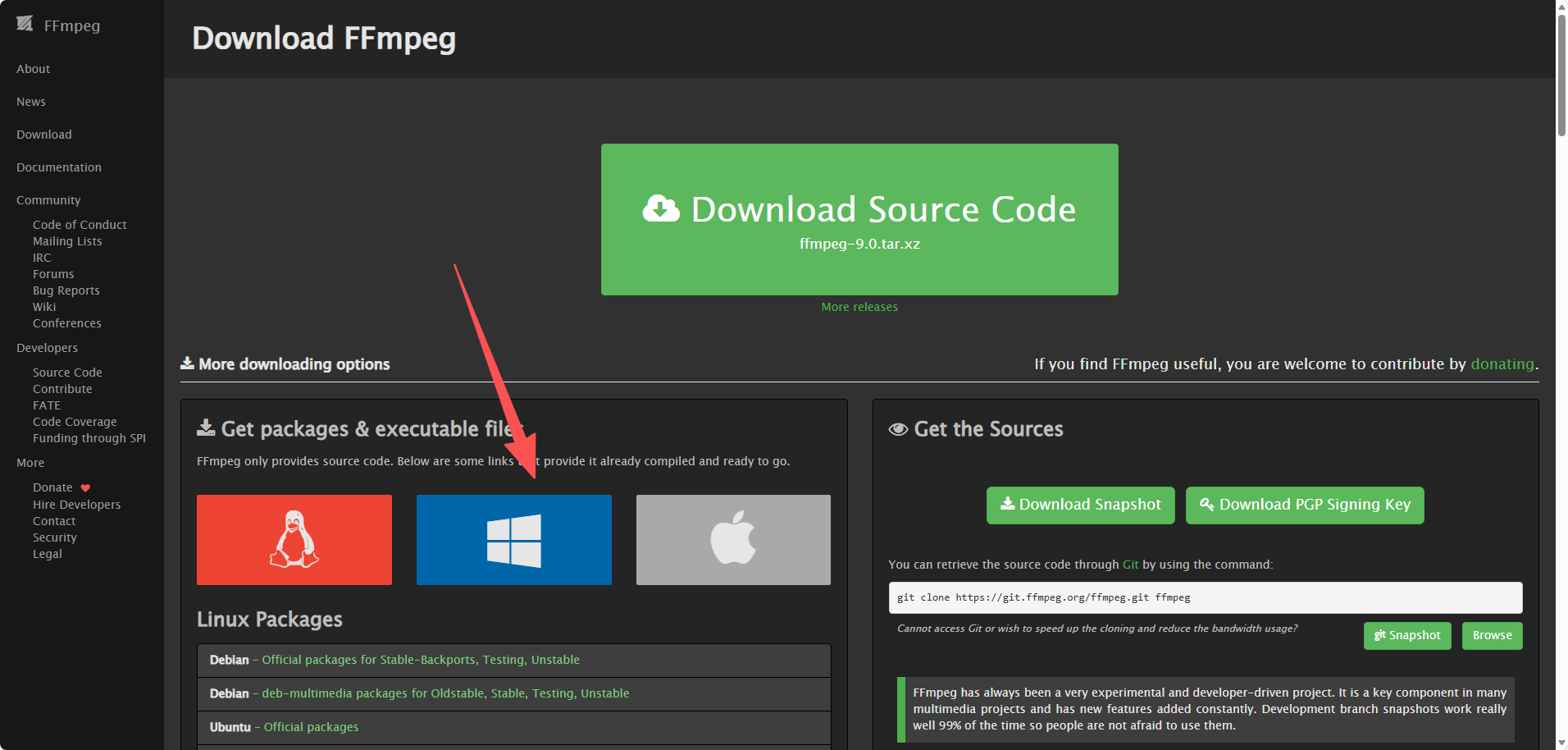This screenshot has height=750, width=1568.
Task: Open the Contact link
Action: pyautogui.click(x=54, y=521)
